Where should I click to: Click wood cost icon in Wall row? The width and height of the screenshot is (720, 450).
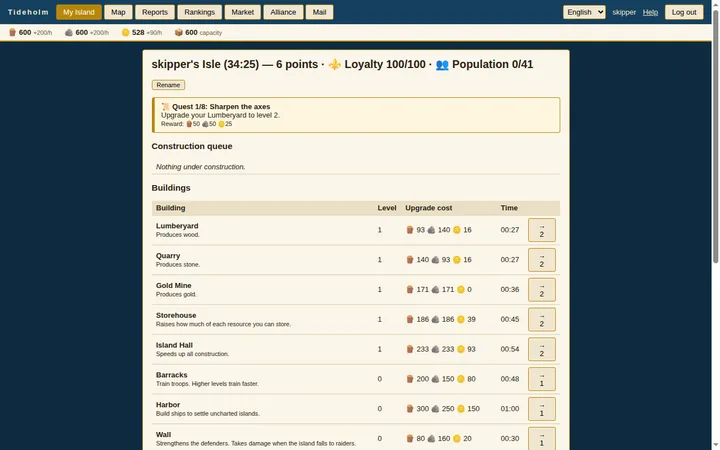pyautogui.click(x=410, y=439)
